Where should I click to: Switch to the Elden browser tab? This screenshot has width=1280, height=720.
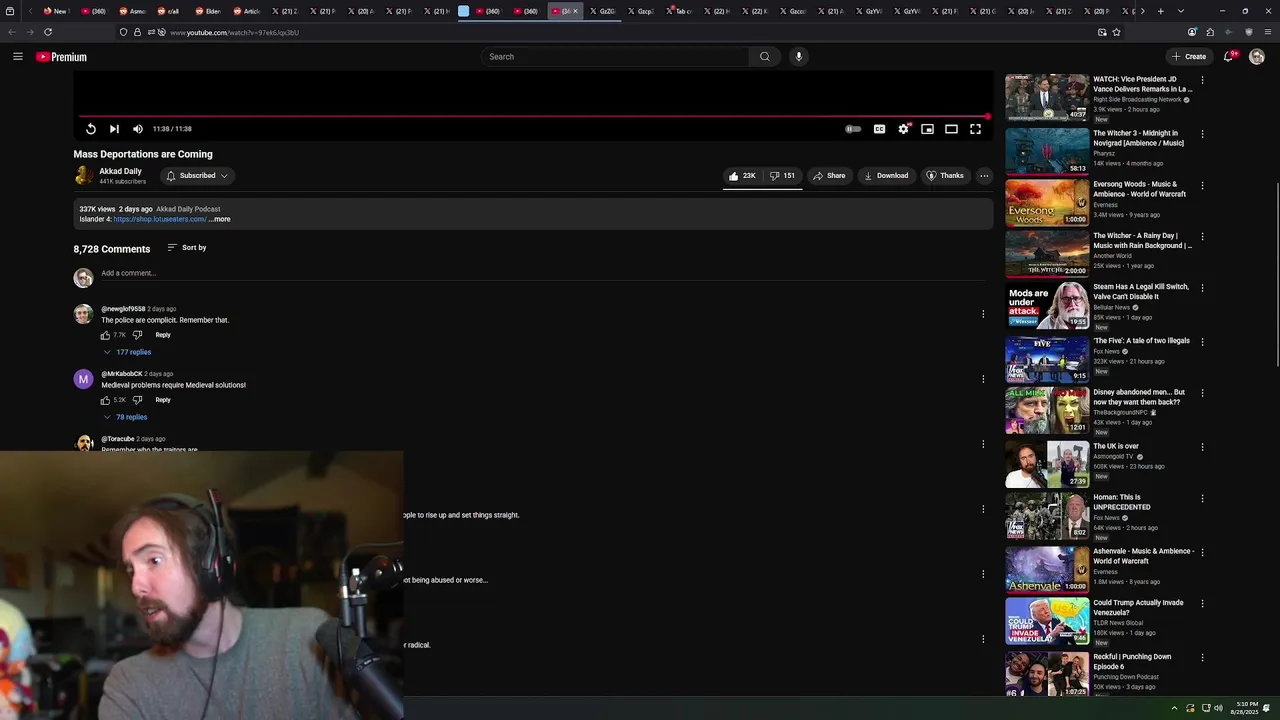click(x=208, y=11)
